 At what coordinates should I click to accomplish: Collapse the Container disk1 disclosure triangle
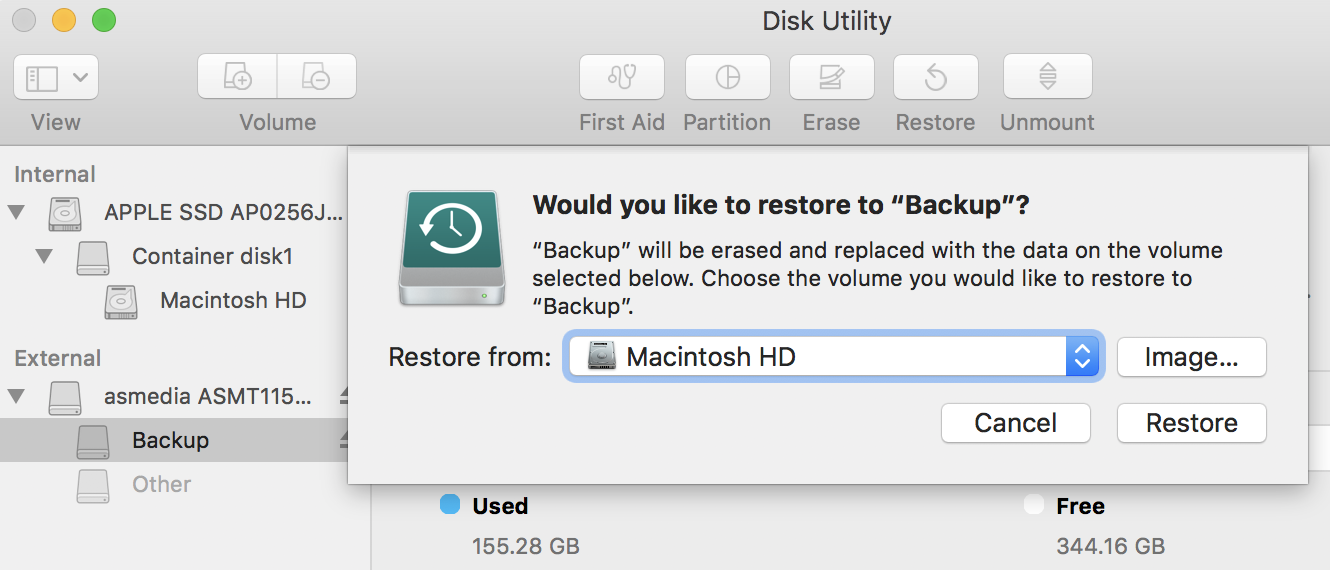pos(44,256)
